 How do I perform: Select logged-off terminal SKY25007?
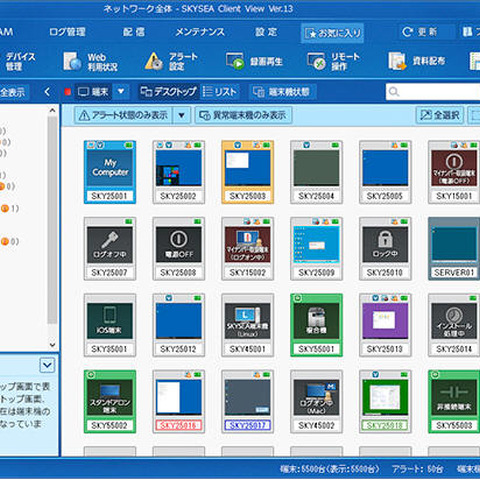110,249
